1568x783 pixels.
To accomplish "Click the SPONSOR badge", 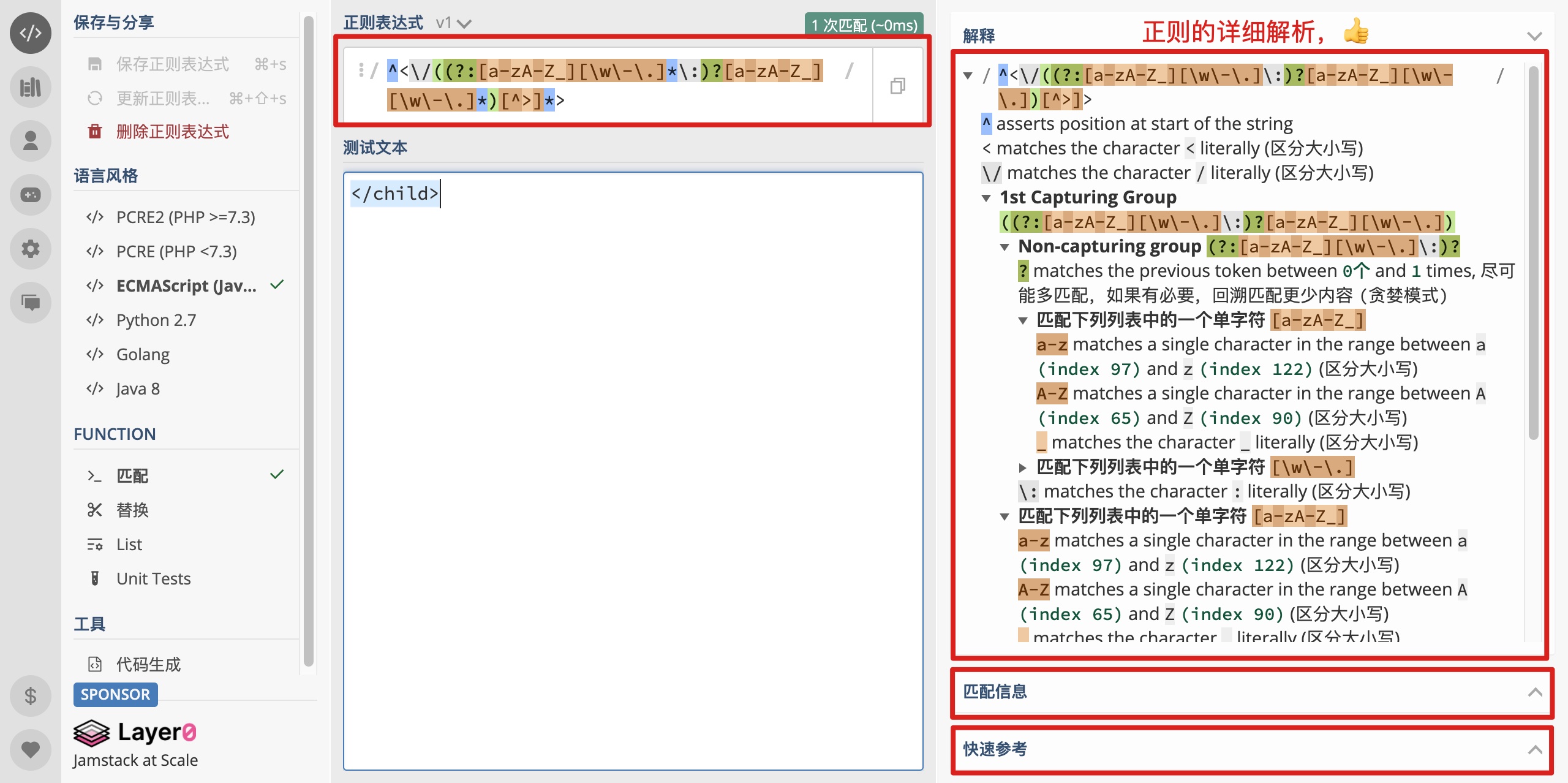I will (x=115, y=694).
